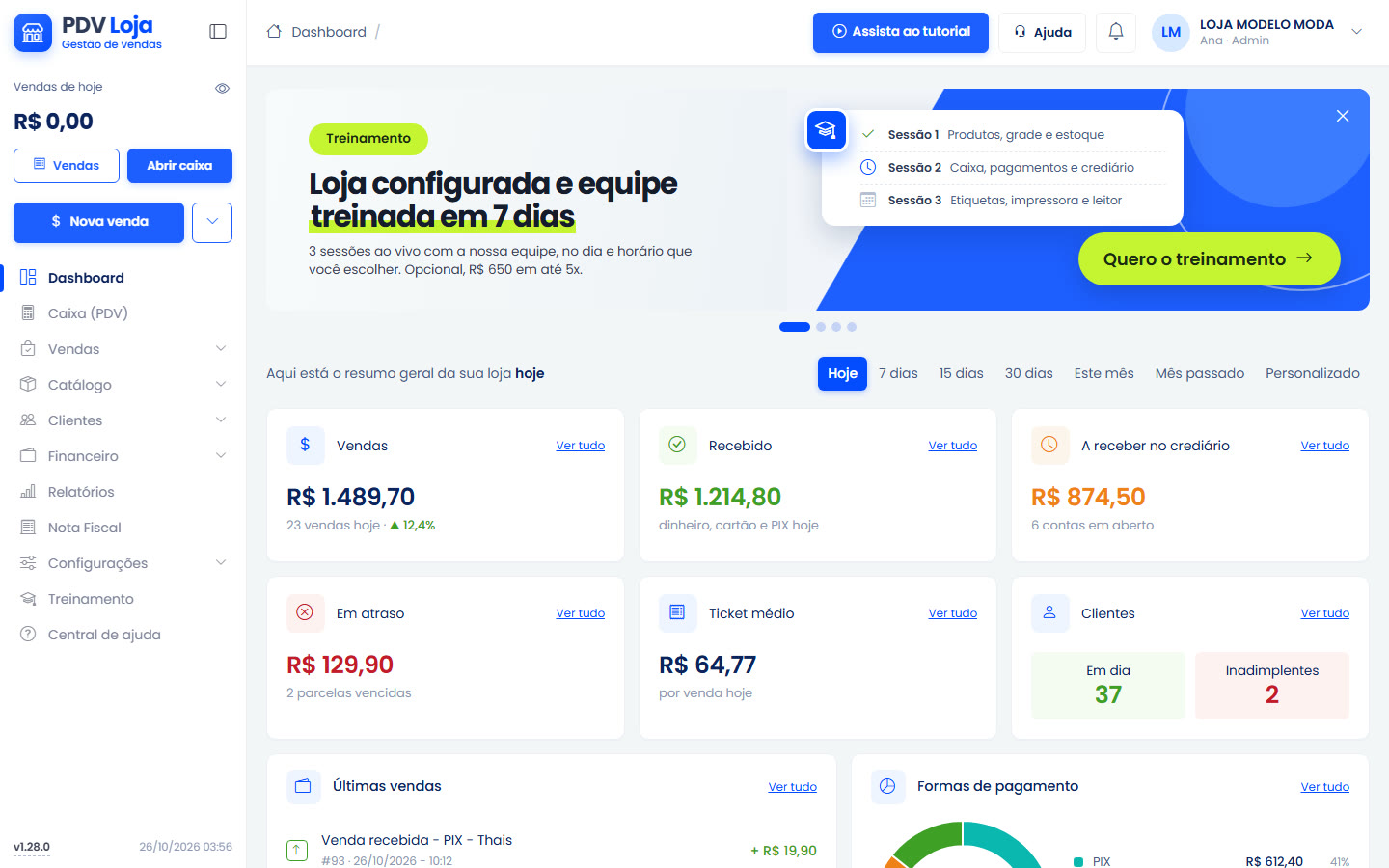Screen dimensions: 1389x868
Task: Hide today's sales value with the eye icon
Action: (x=222, y=88)
